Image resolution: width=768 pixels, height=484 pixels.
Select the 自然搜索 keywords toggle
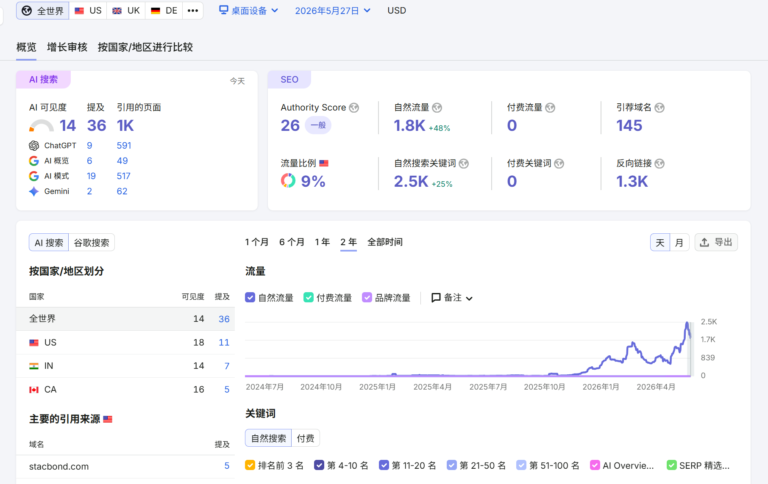click(268, 438)
